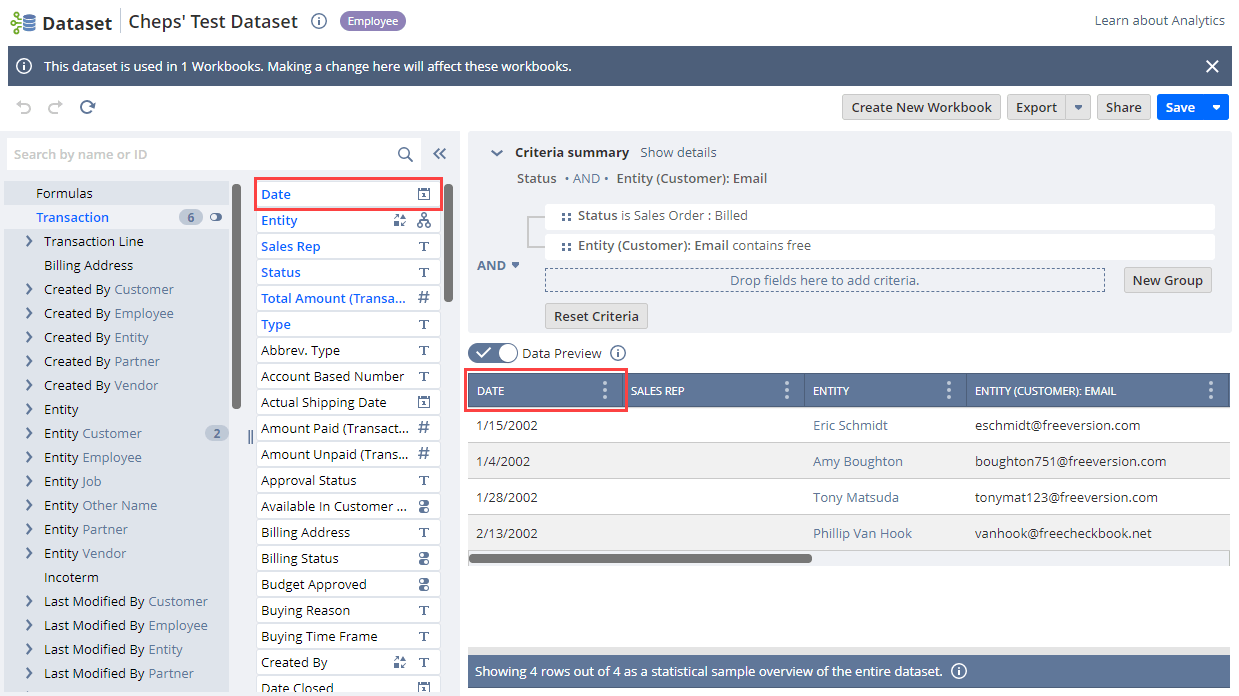
Task: Open the Export dropdown arrow
Action: tap(1078, 107)
